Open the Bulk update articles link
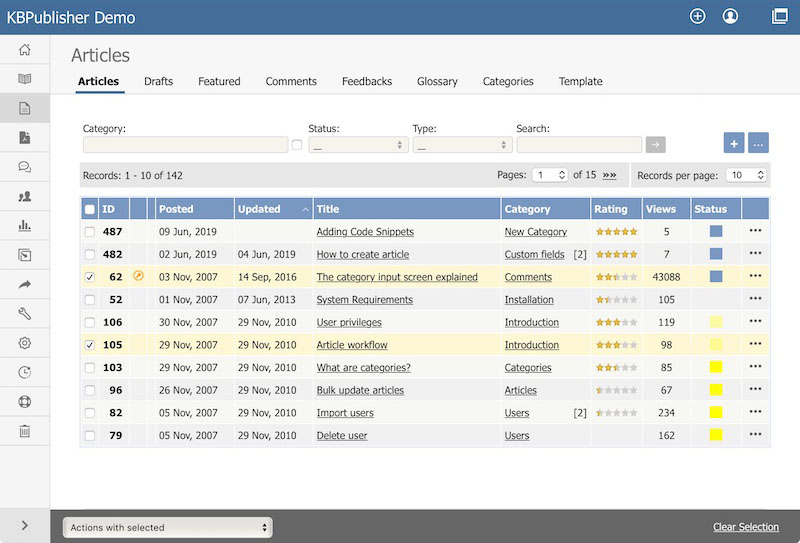 point(360,390)
